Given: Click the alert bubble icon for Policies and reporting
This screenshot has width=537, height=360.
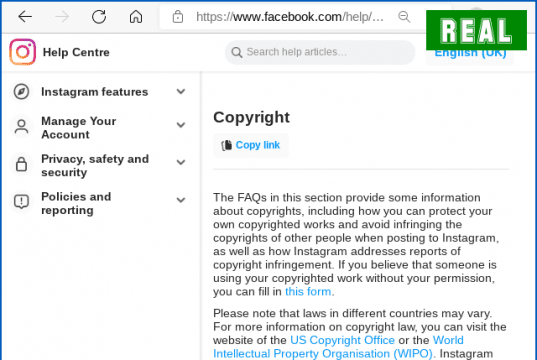Looking at the screenshot, I should tap(21, 202).
